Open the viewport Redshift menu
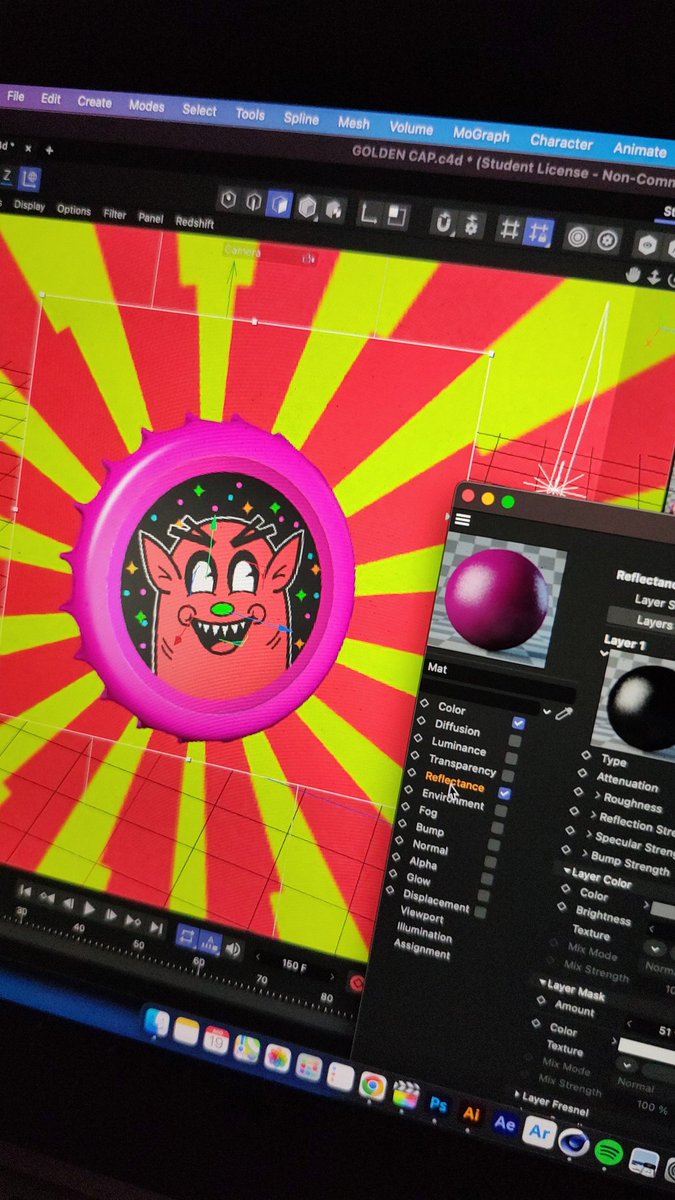Screen dimensions: 675x1200 tap(197, 220)
